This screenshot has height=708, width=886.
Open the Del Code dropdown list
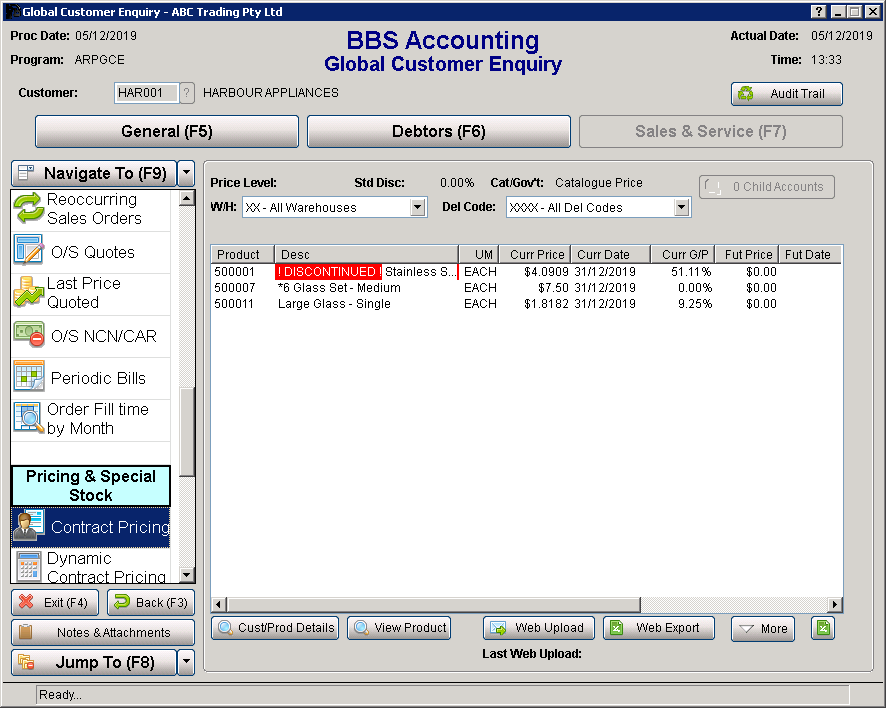681,208
